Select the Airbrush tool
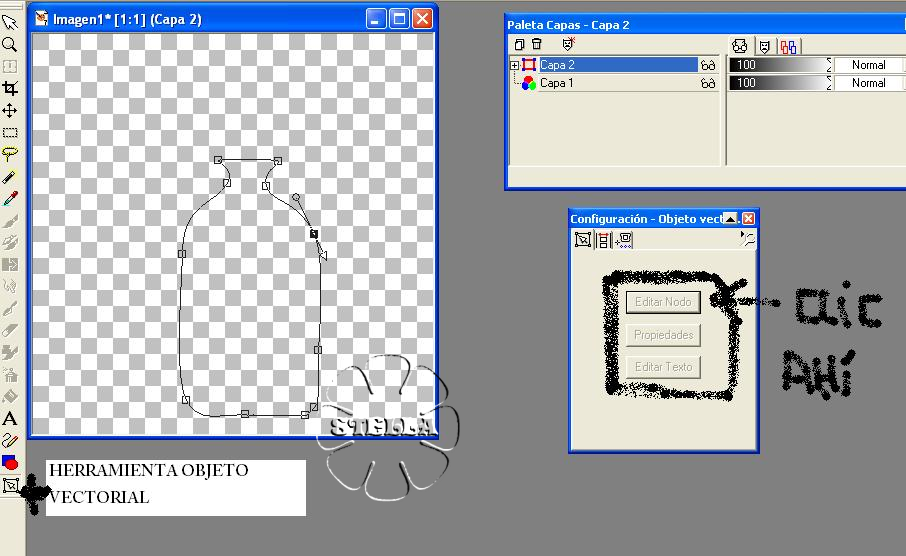This screenshot has width=906, height=556. click(10, 374)
